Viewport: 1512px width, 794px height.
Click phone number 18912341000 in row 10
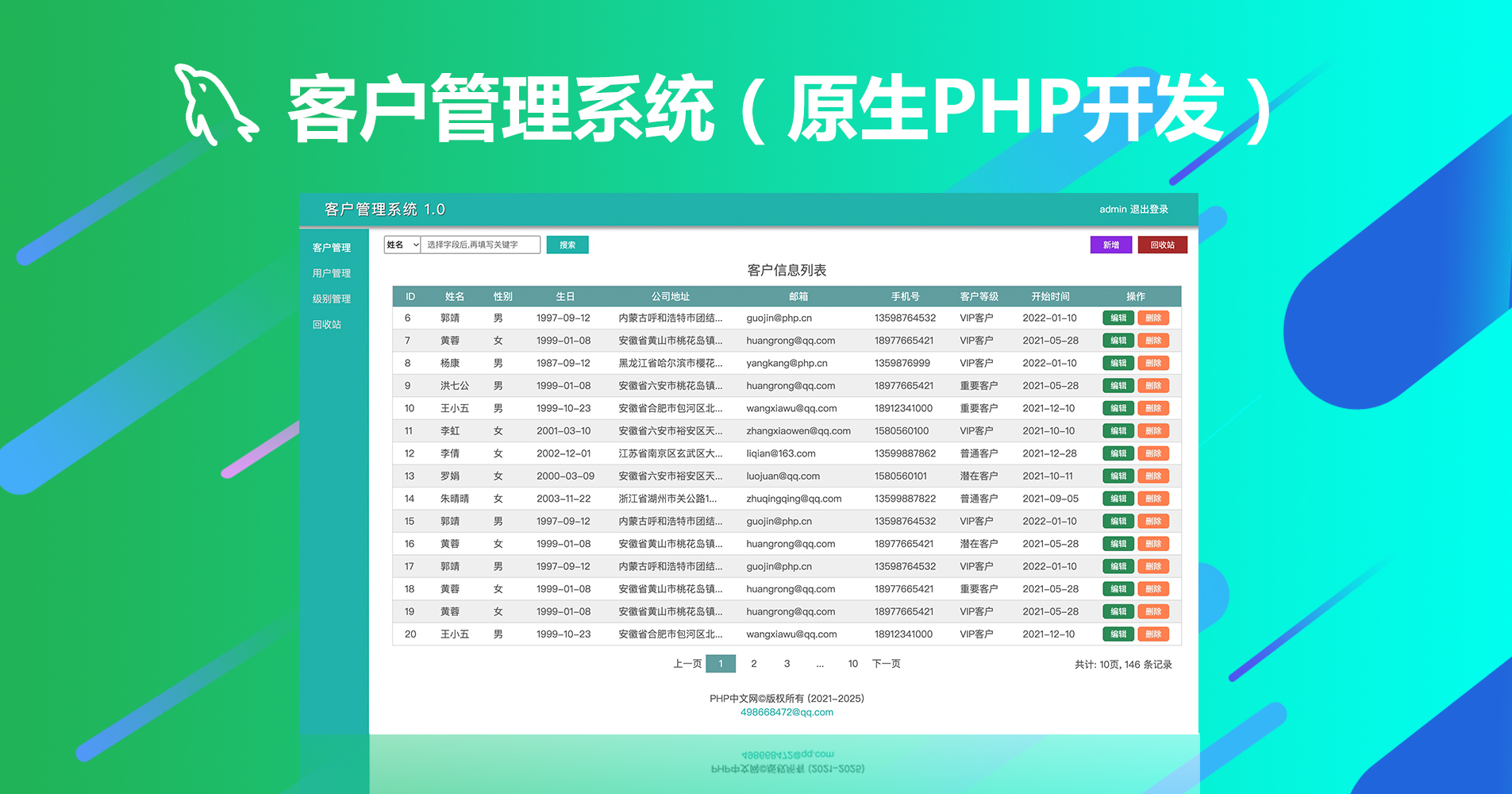point(904,408)
